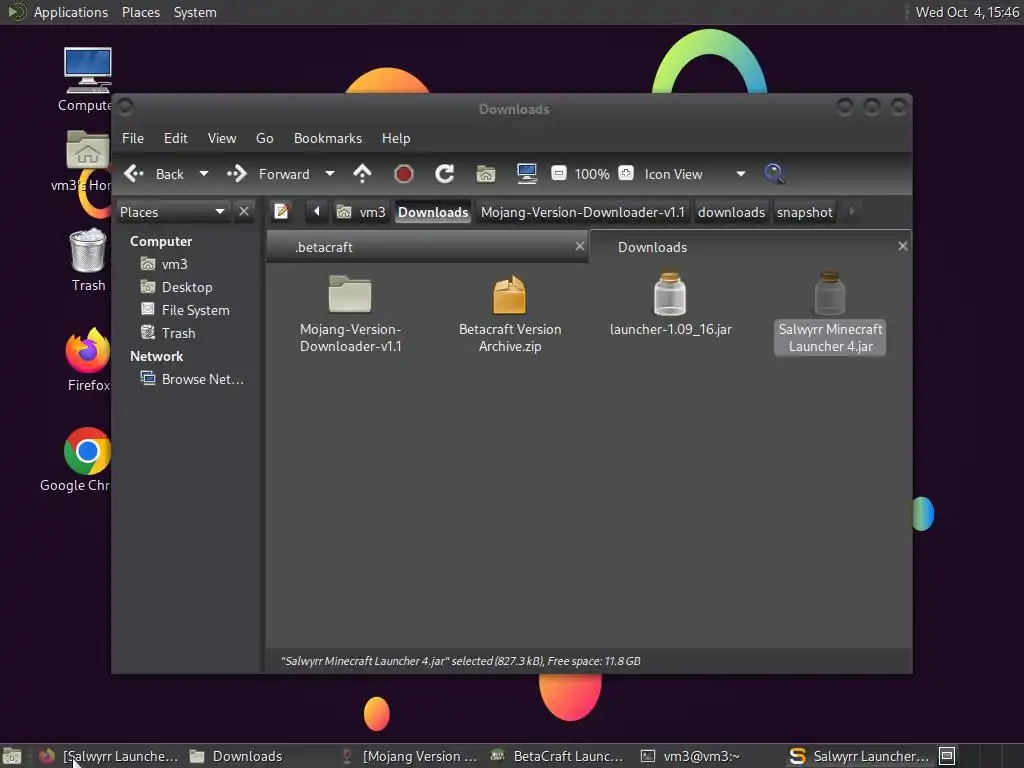Click the Downloads path bar button
This screenshot has height=768, width=1024.
coord(433,212)
